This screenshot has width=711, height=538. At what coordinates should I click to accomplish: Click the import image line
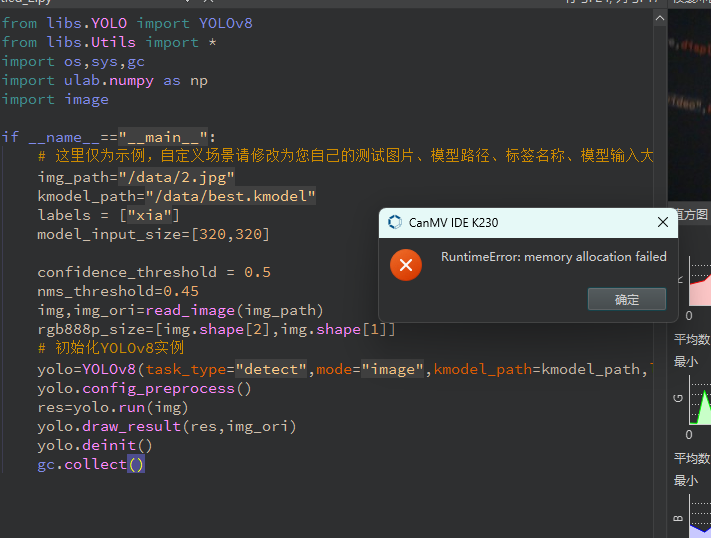(x=55, y=99)
